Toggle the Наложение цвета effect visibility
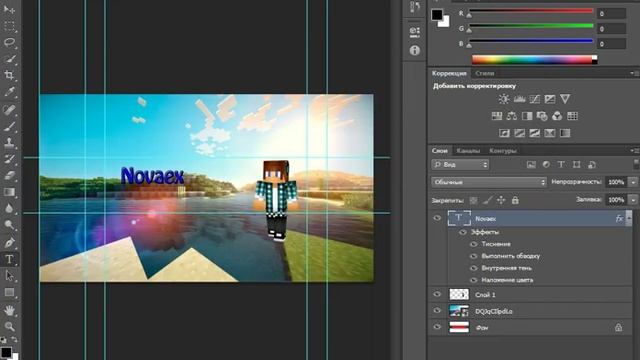The height and width of the screenshot is (360, 640). tap(473, 280)
